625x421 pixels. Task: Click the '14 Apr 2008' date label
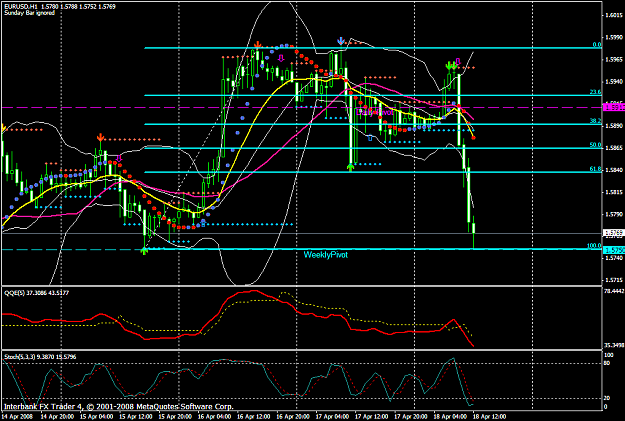coord(18,416)
